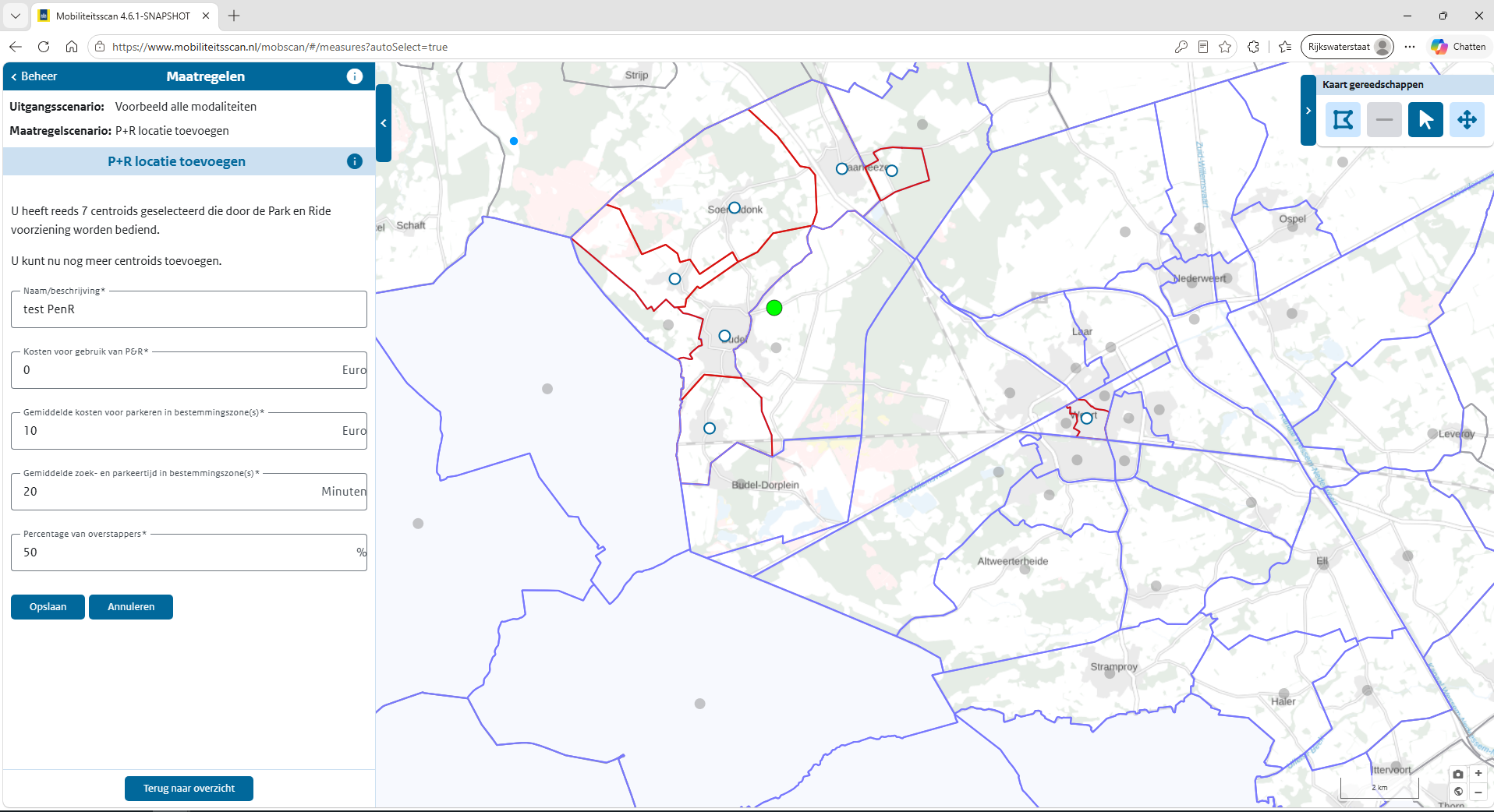Screen dimensions: 1494x812
Task: Click the Percentage van overstappers field
Action: 189,553
